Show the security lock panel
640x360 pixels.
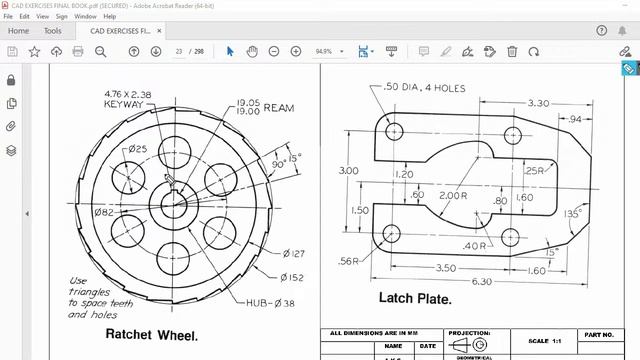11,80
